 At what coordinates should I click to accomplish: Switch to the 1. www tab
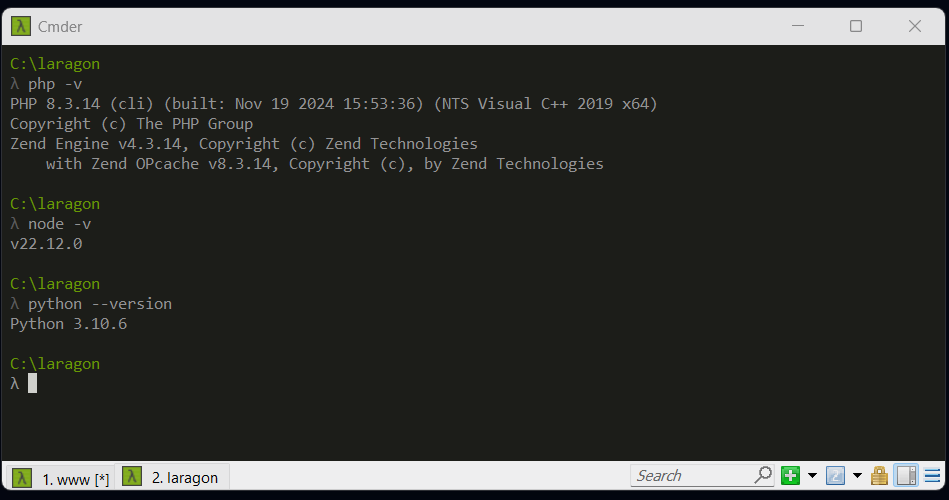click(60, 478)
